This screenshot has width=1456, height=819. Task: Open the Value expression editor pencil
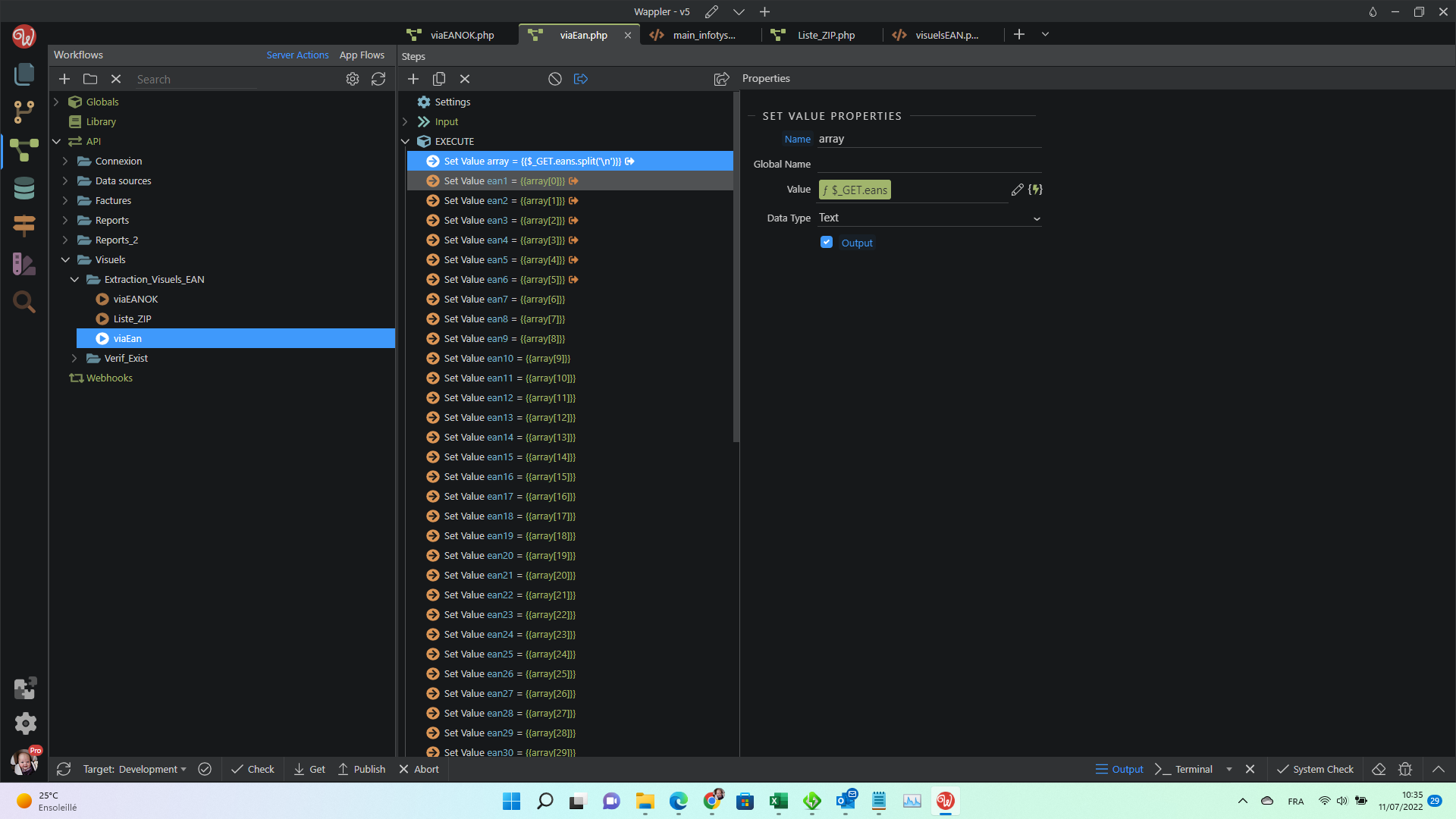pyautogui.click(x=1018, y=190)
